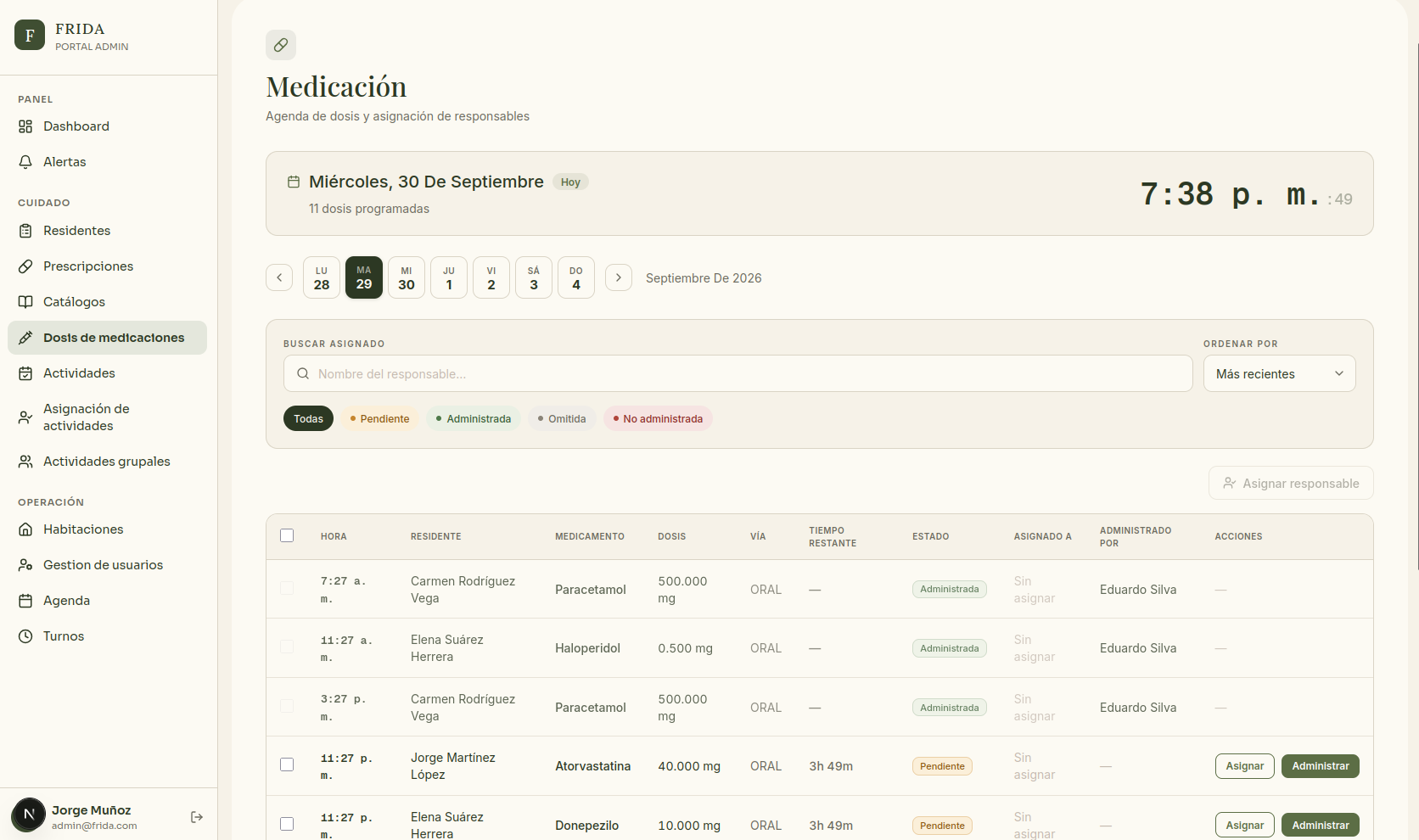The height and width of the screenshot is (840, 1419).
Task: Filter doses by Administrada status
Action: (x=474, y=418)
